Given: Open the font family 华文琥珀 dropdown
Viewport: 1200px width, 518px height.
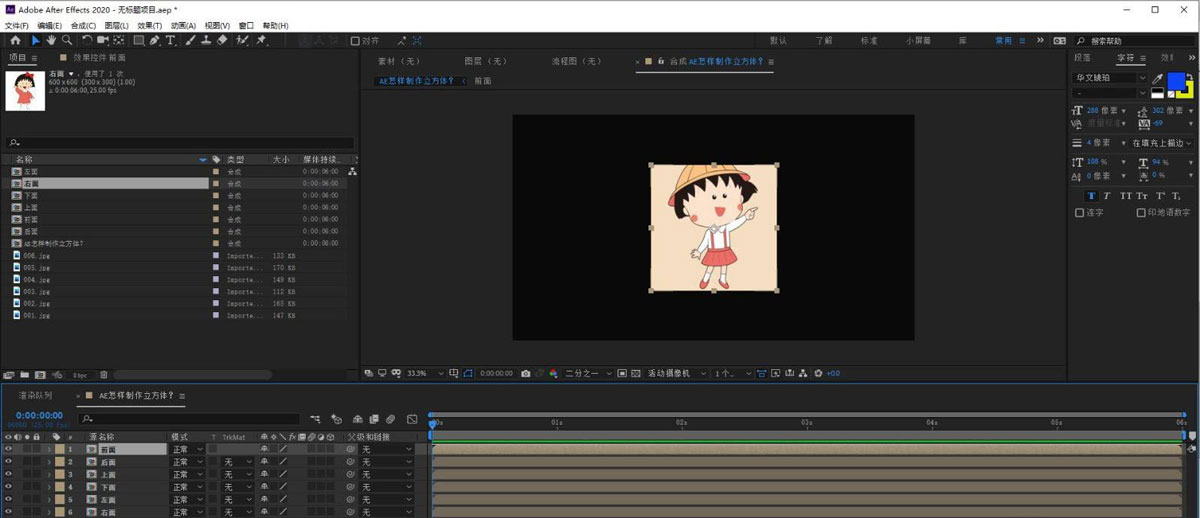Looking at the screenshot, I should (1110, 78).
